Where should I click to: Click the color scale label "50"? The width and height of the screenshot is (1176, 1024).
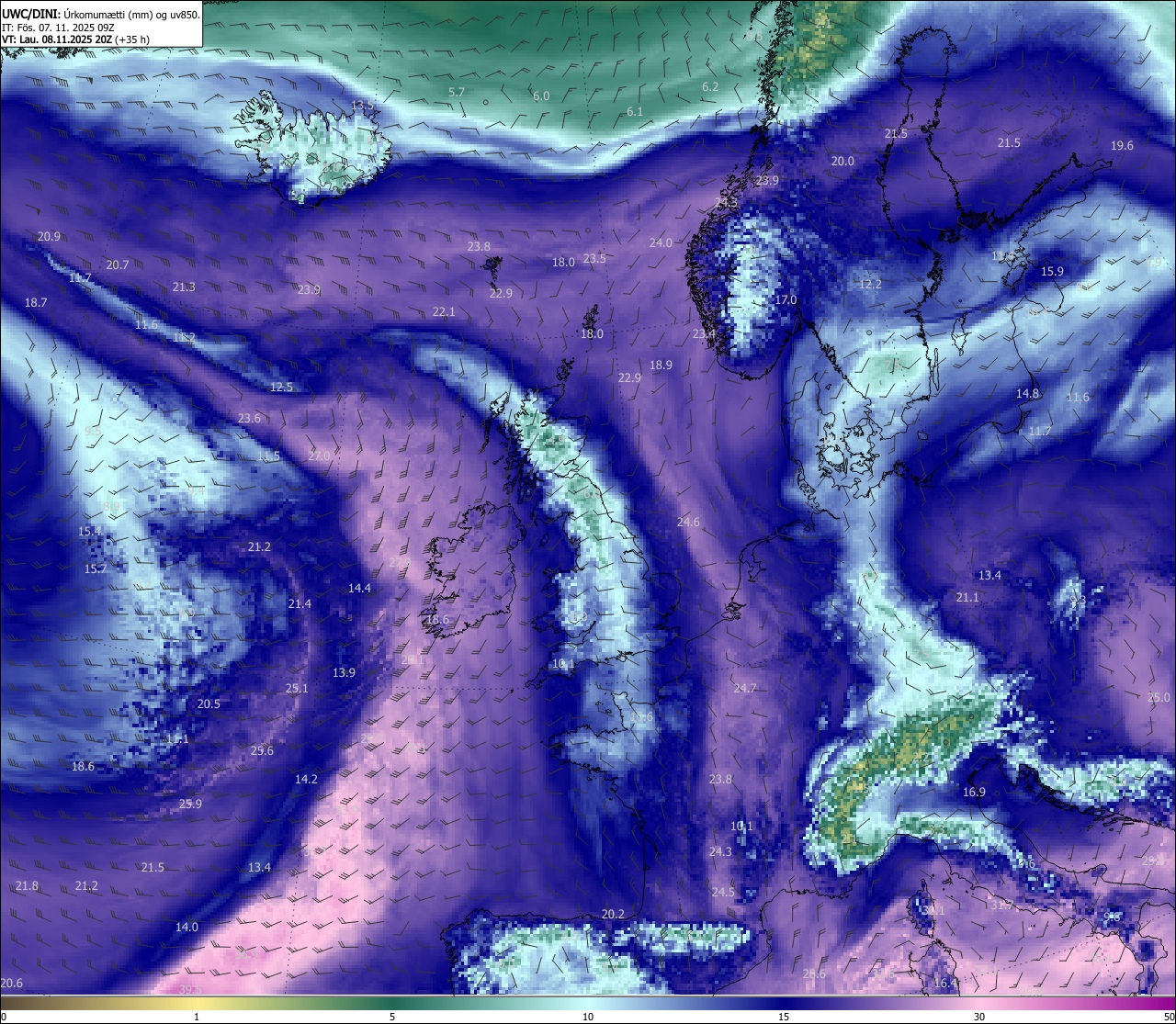[x=1169, y=1017]
